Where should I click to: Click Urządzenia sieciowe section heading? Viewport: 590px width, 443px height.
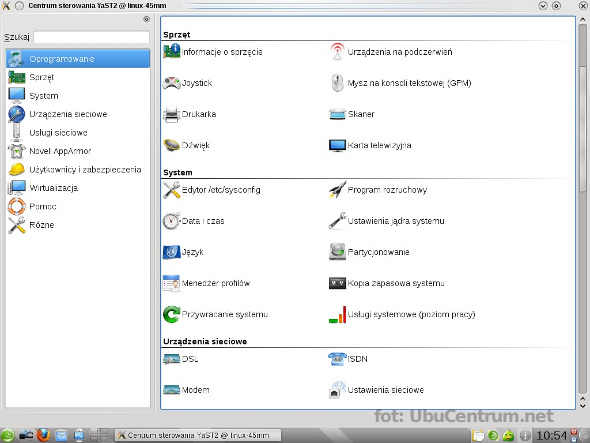(x=205, y=341)
